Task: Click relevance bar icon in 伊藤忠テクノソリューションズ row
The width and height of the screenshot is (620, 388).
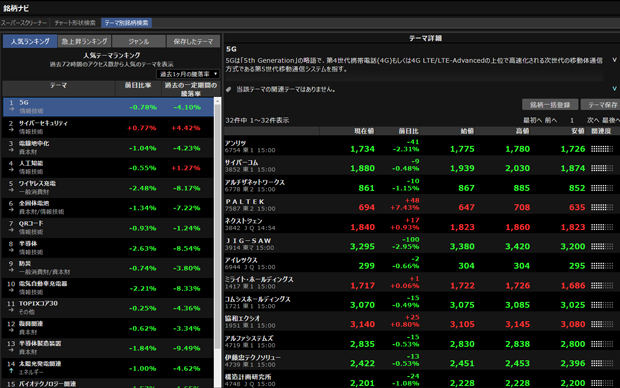Action: pyautogui.click(x=602, y=363)
